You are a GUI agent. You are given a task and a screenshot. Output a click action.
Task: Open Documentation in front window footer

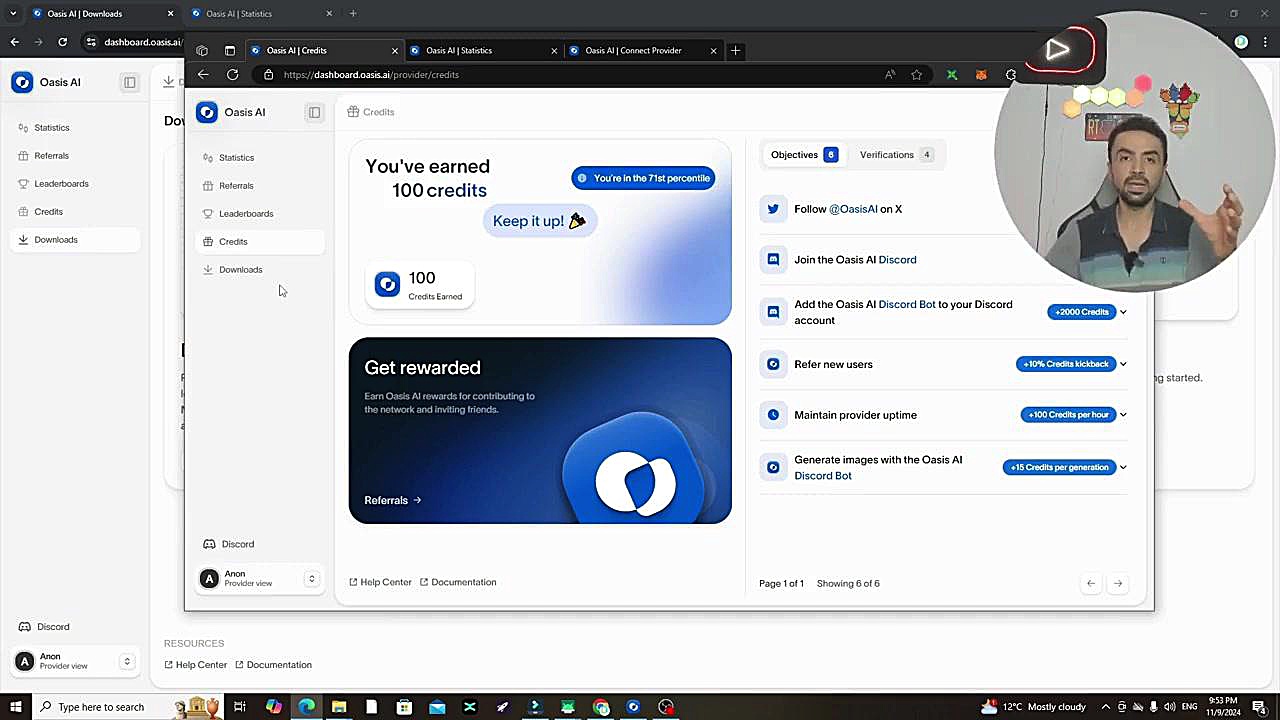coord(458,582)
